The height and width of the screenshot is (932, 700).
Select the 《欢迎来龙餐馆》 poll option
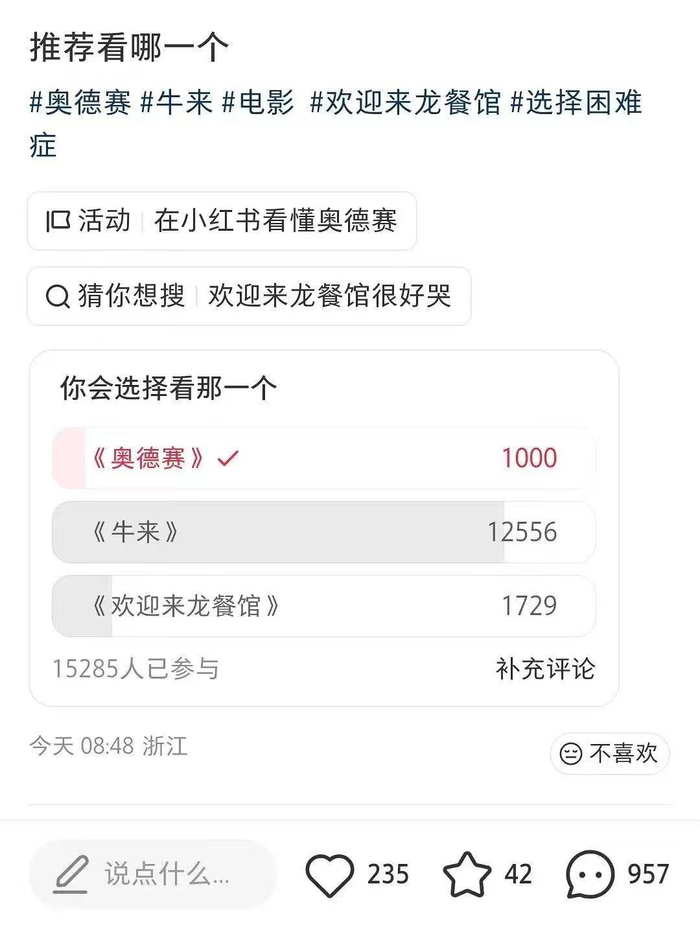coord(324,606)
